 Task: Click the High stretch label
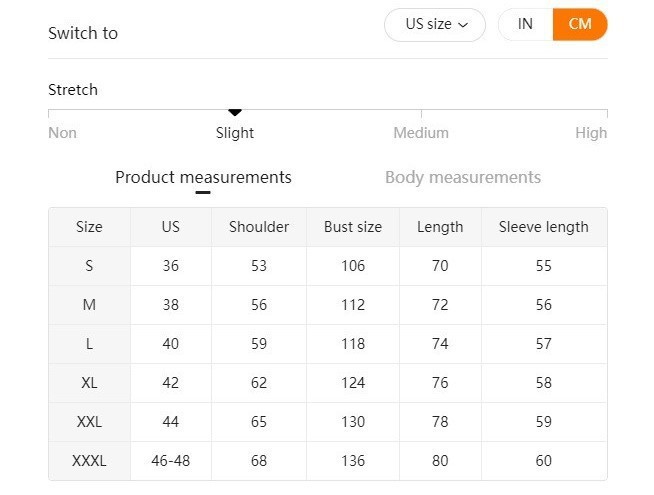590,133
